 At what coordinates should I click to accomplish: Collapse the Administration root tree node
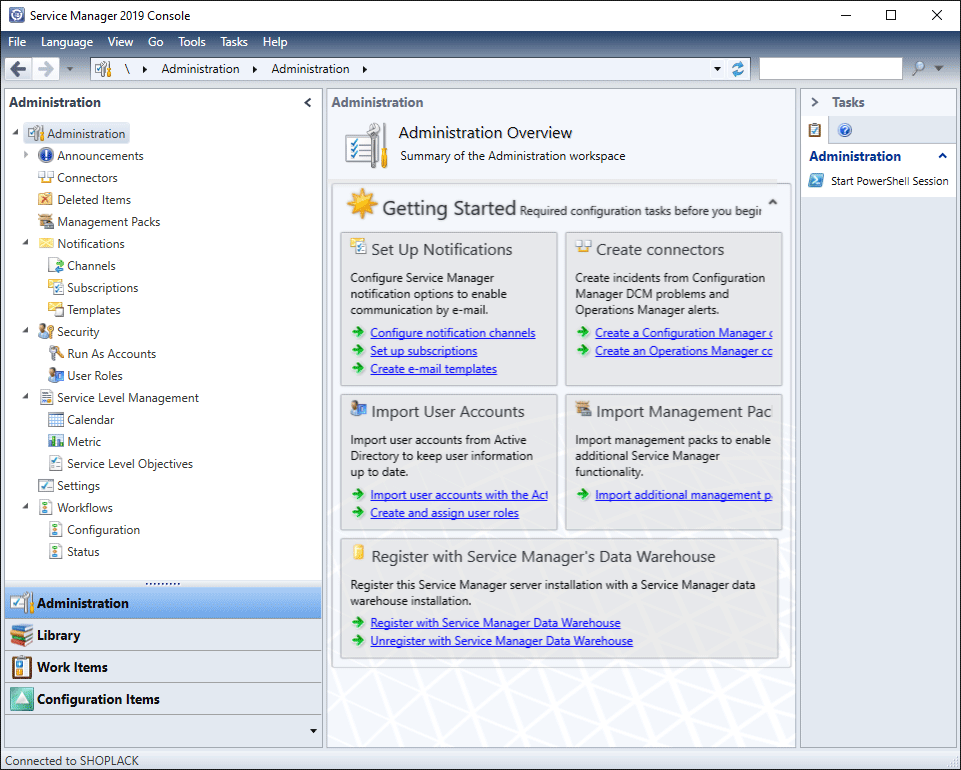pos(15,132)
